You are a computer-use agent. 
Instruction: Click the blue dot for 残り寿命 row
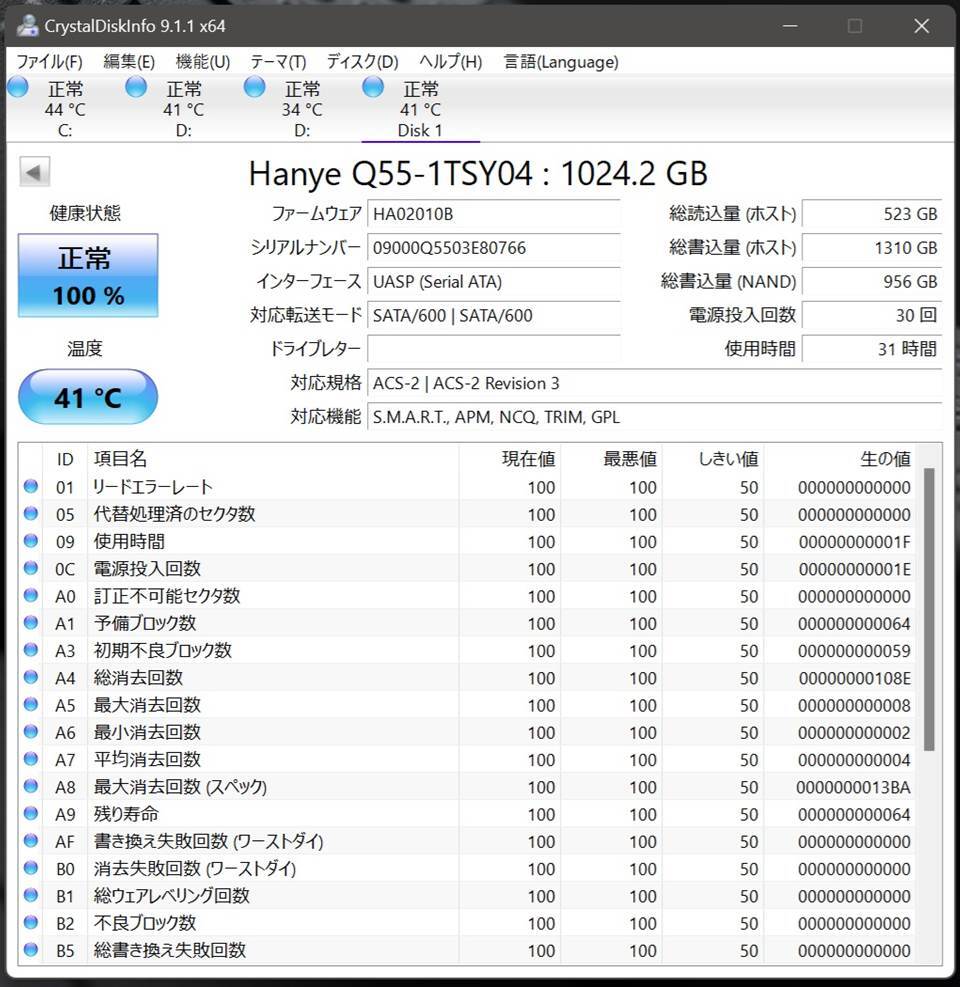(x=30, y=814)
